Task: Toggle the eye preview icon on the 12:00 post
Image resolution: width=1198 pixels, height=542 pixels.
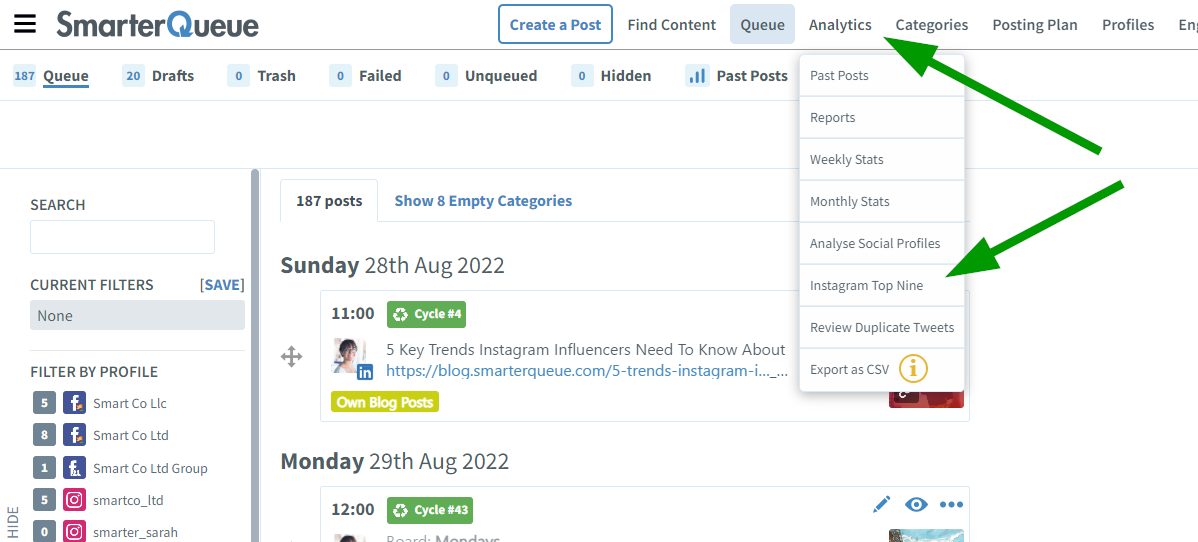Action: coord(916,505)
